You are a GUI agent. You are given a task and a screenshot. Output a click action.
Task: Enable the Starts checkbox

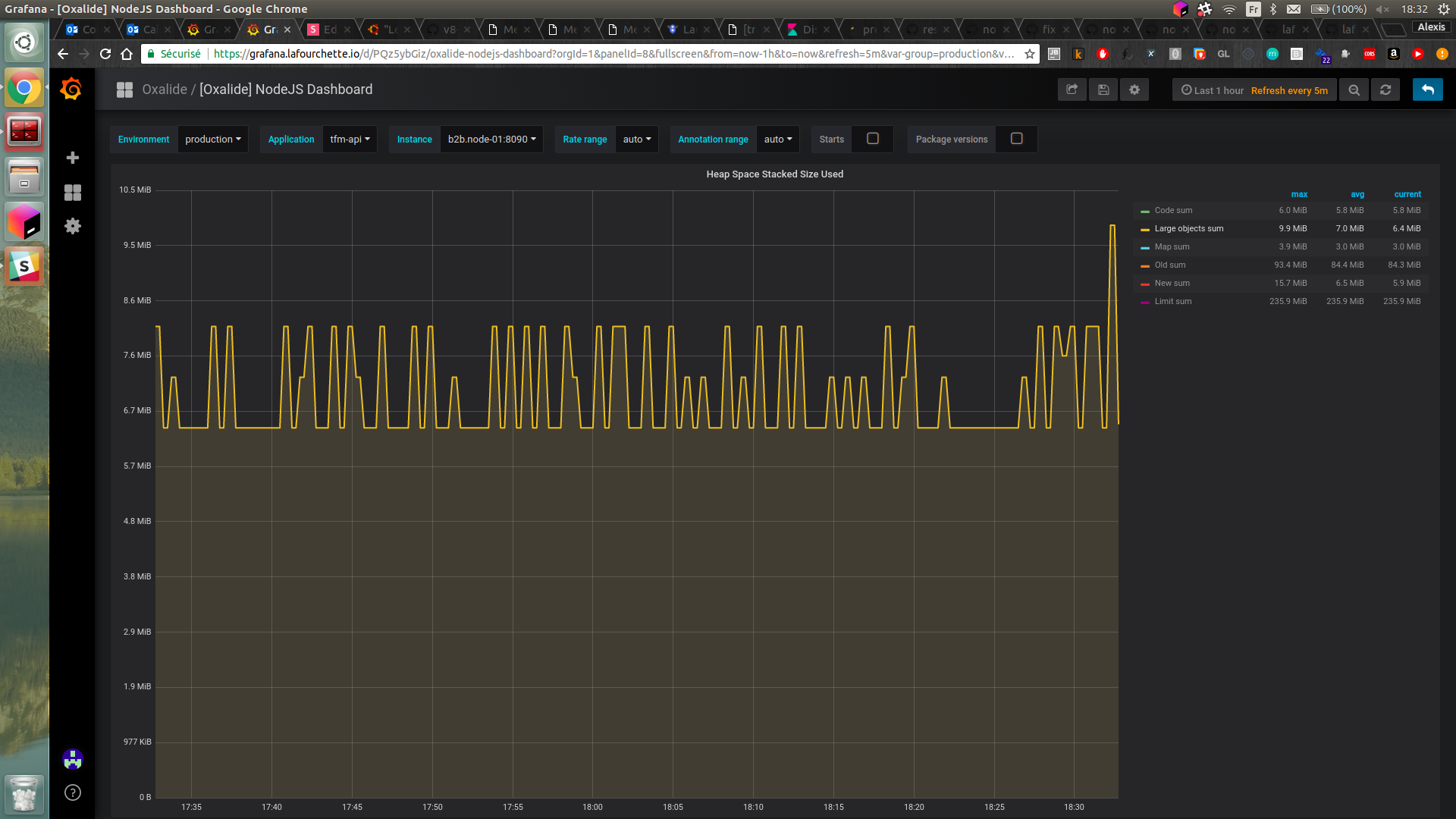point(873,139)
